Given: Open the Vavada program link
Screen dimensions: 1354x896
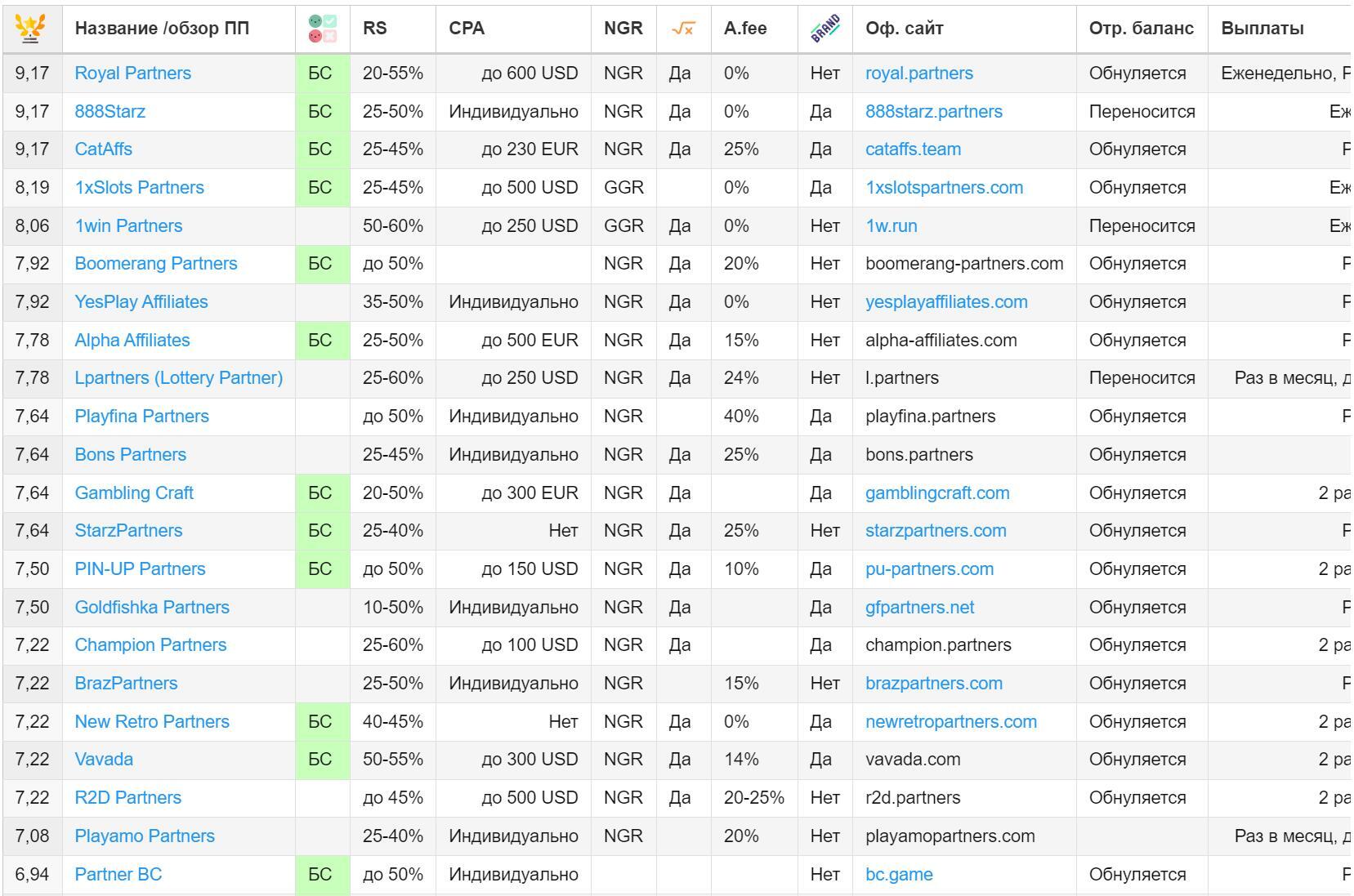Looking at the screenshot, I should pyautogui.click(x=104, y=759).
